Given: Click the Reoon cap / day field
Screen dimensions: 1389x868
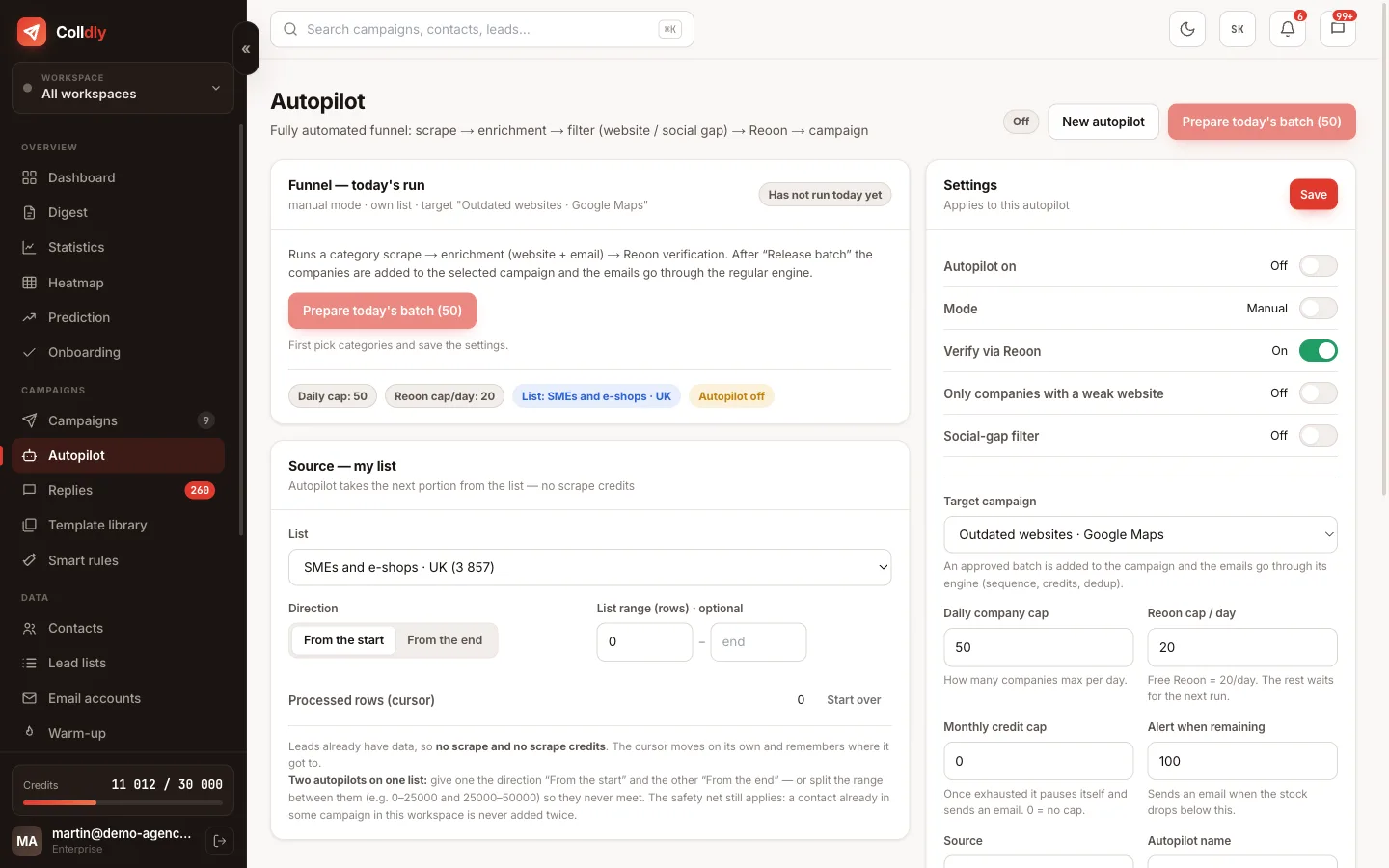Looking at the screenshot, I should tap(1242, 647).
